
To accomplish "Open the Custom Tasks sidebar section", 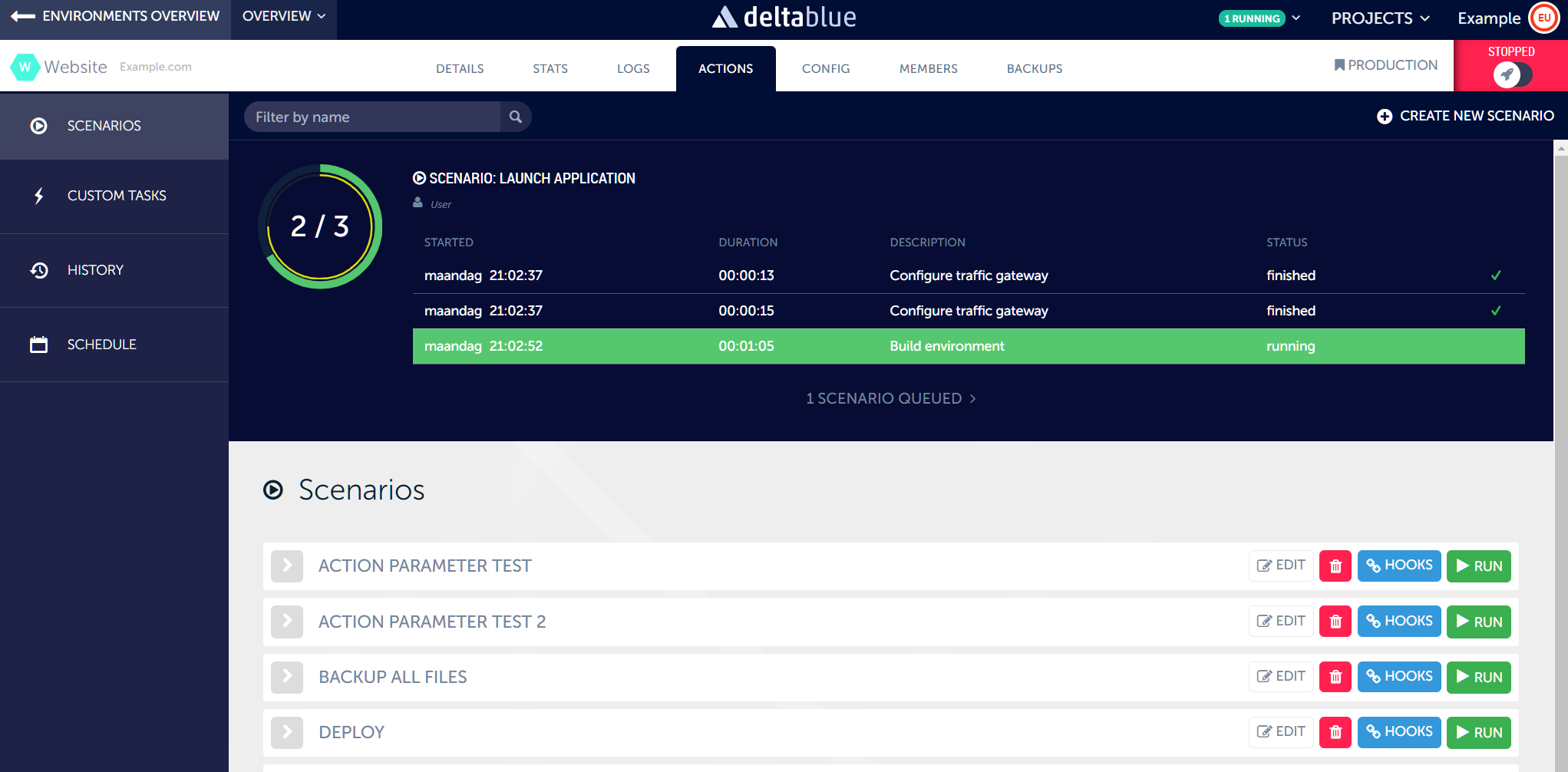I will point(115,196).
